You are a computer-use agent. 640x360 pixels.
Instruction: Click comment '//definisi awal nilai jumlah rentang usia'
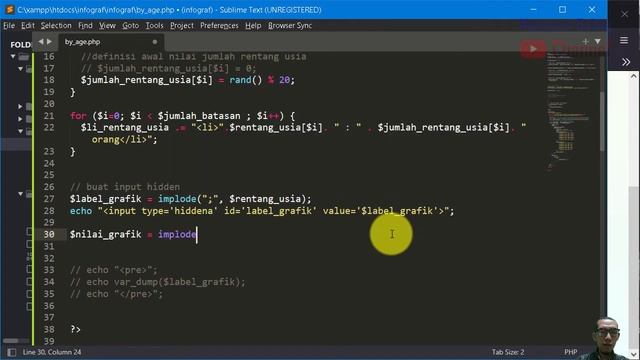tap(193, 56)
